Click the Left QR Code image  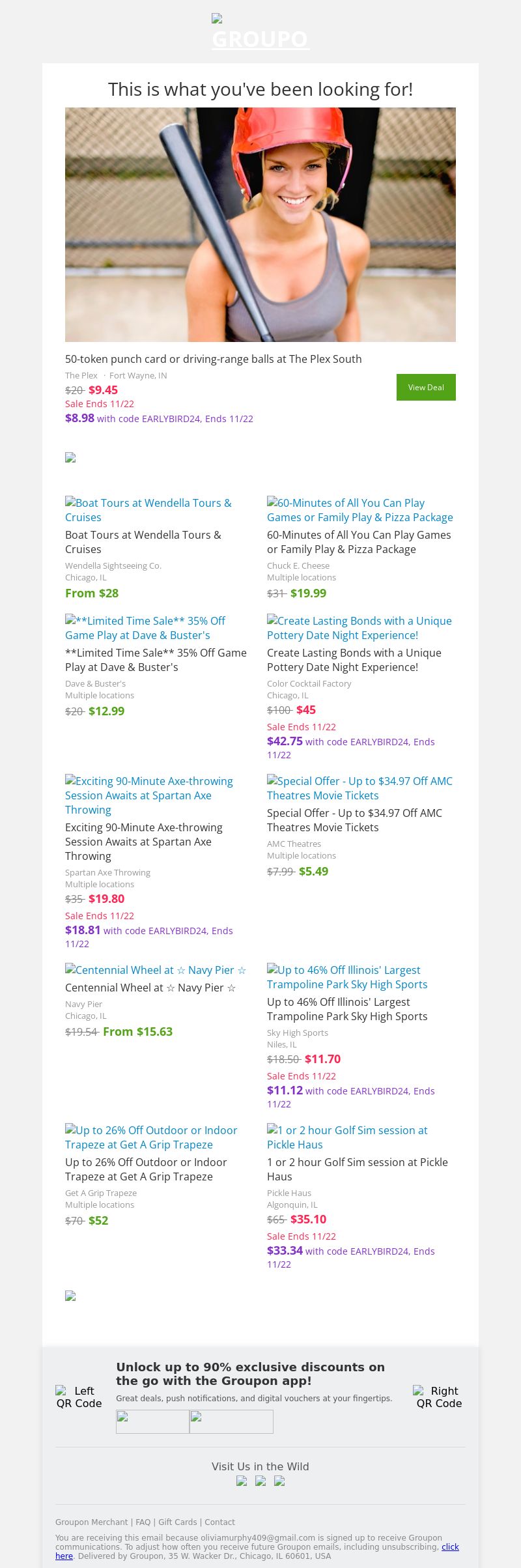pos(79,1397)
